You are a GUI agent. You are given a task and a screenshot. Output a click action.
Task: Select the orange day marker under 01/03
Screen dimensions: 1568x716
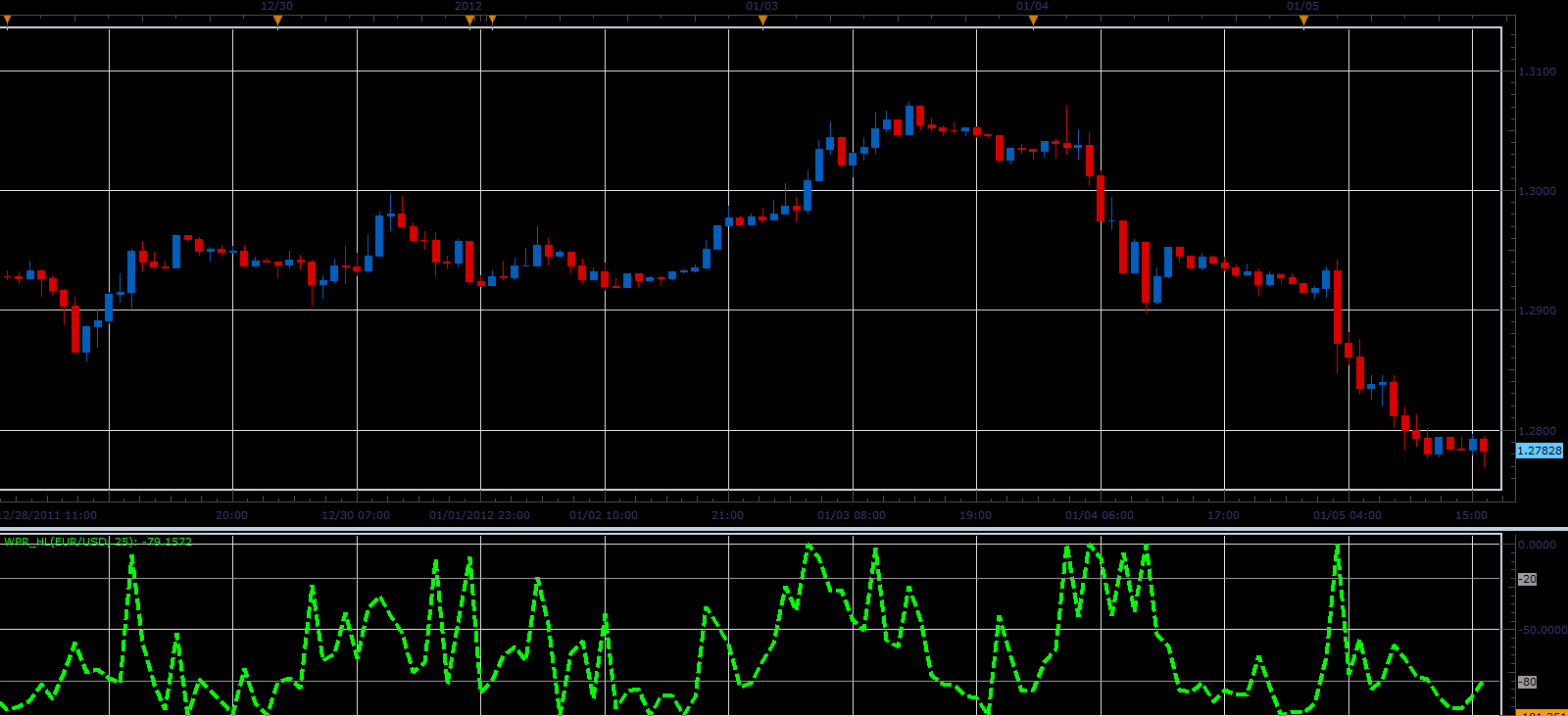tap(762, 21)
